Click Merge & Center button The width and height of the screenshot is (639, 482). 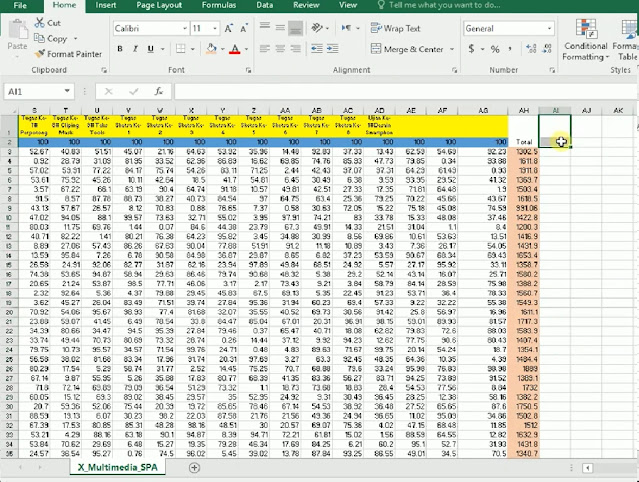tap(407, 49)
